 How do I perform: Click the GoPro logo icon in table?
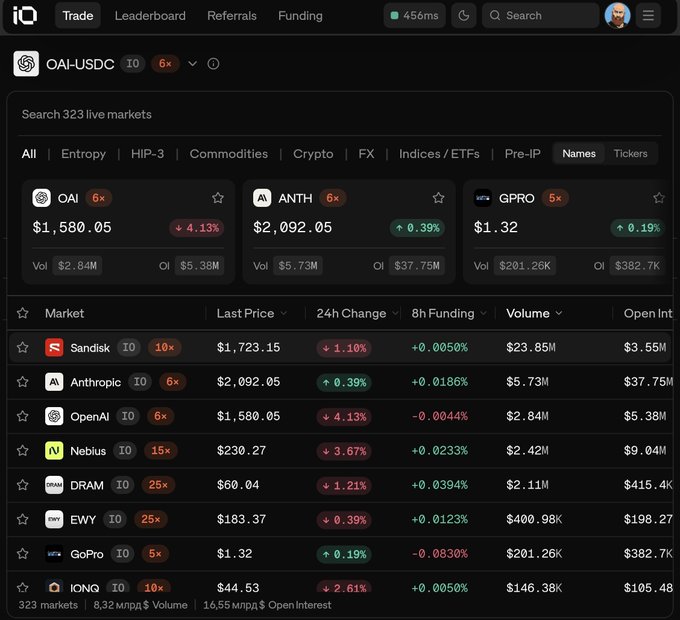pyautogui.click(x=54, y=554)
